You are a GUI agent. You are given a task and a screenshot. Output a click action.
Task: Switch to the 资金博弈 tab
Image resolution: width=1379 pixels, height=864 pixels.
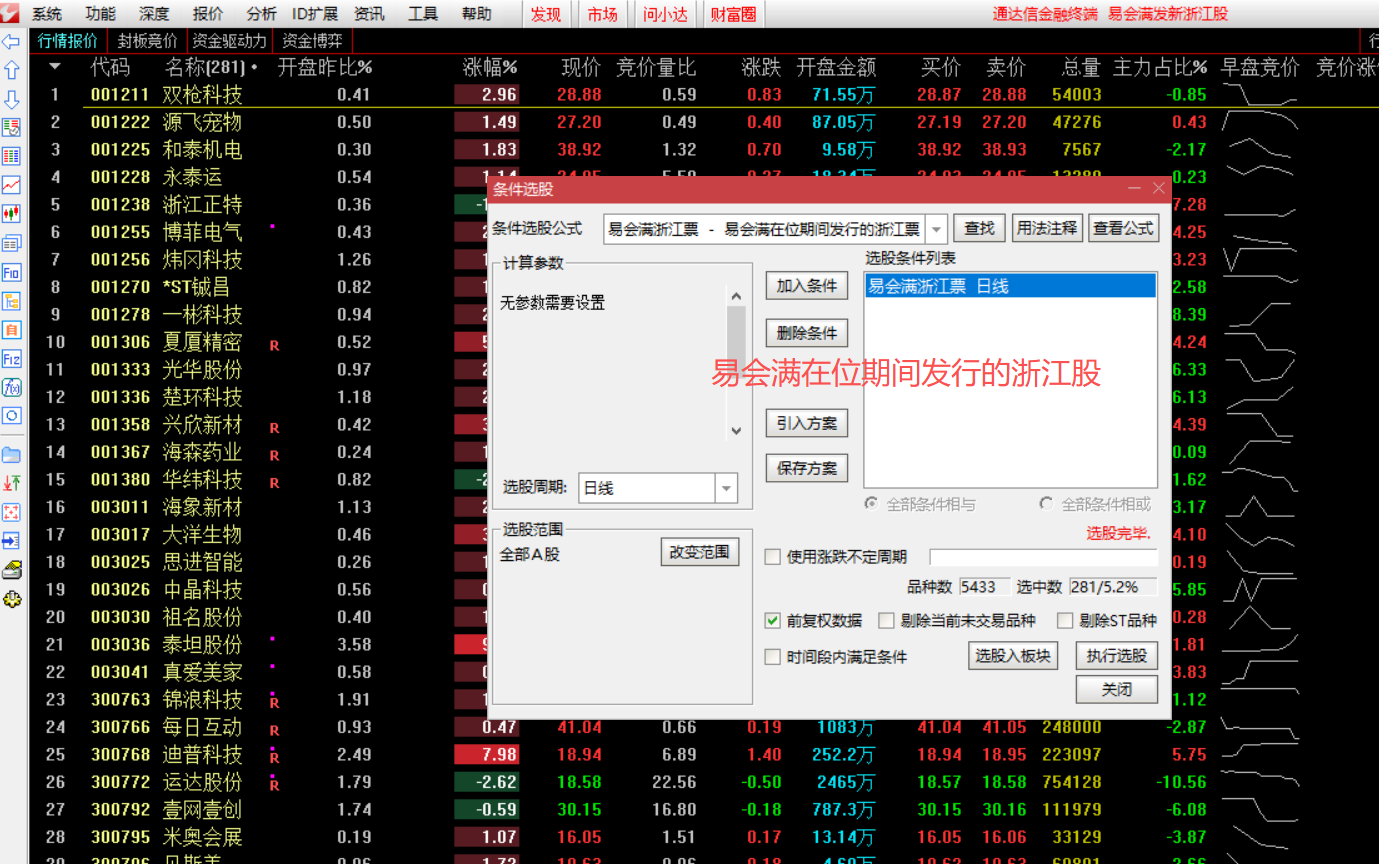point(312,41)
